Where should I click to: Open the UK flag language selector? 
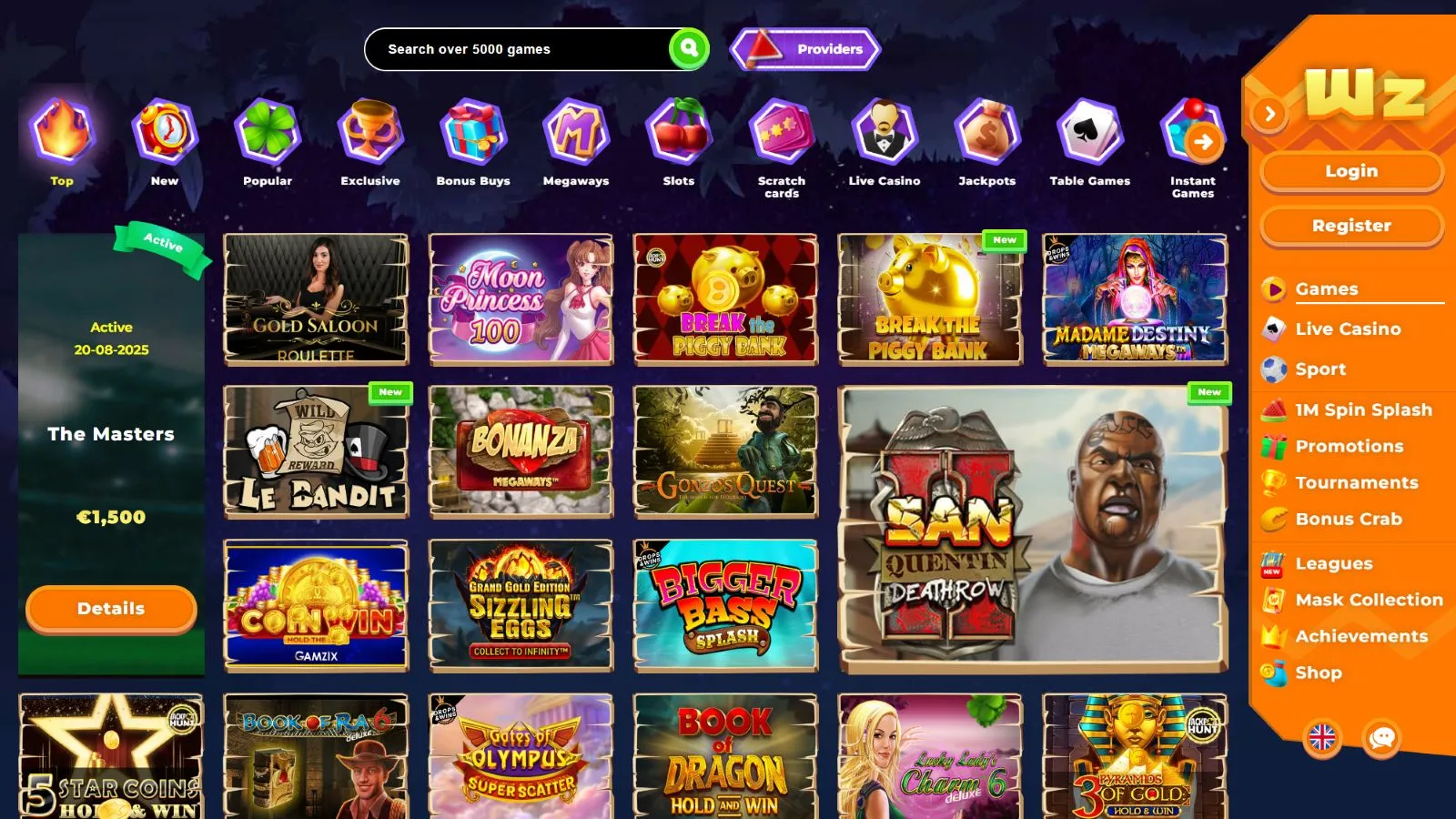(x=1322, y=737)
